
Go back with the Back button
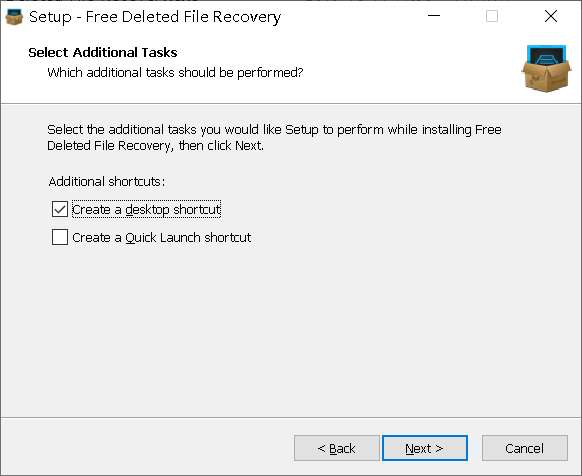pos(337,448)
